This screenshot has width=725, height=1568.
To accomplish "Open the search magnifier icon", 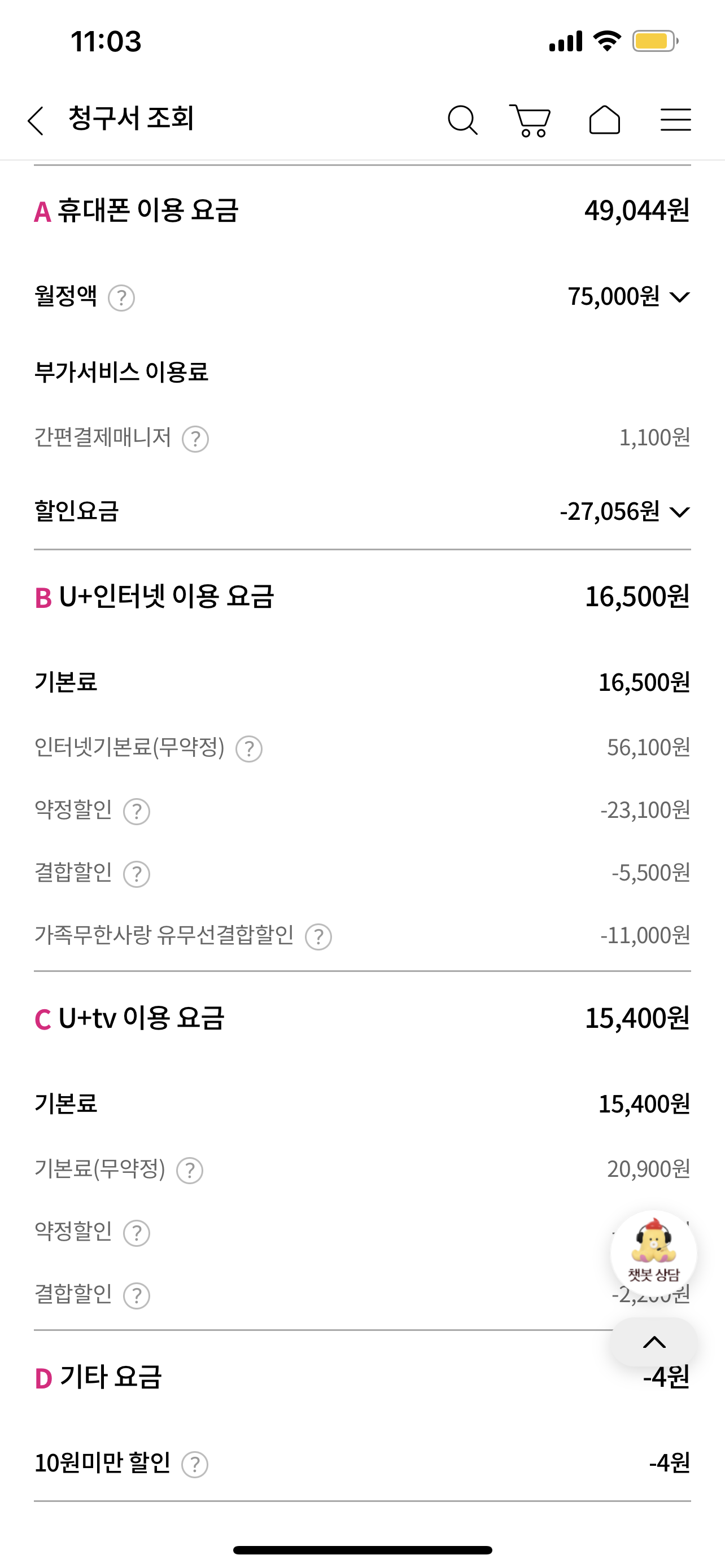I will point(462,119).
